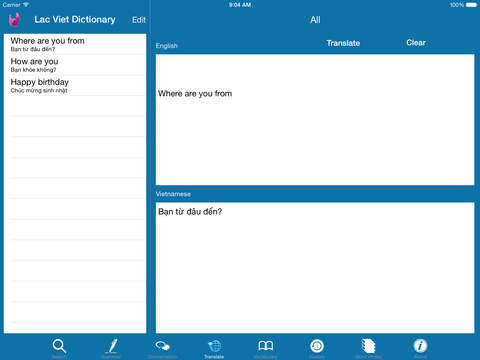Click the clock time in status bar
This screenshot has height=360, width=480.
coord(240,5)
